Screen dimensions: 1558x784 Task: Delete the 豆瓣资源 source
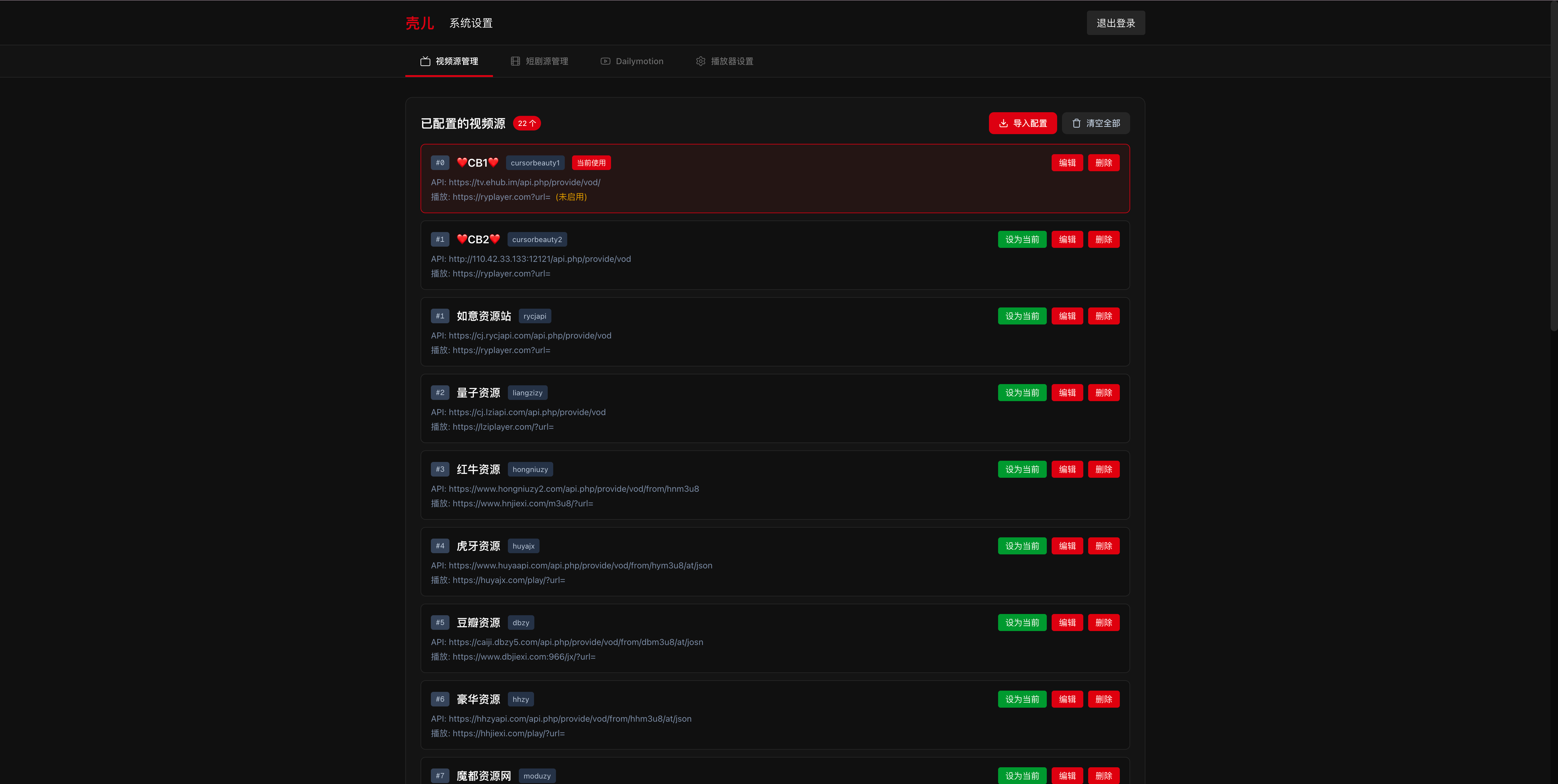click(1103, 623)
